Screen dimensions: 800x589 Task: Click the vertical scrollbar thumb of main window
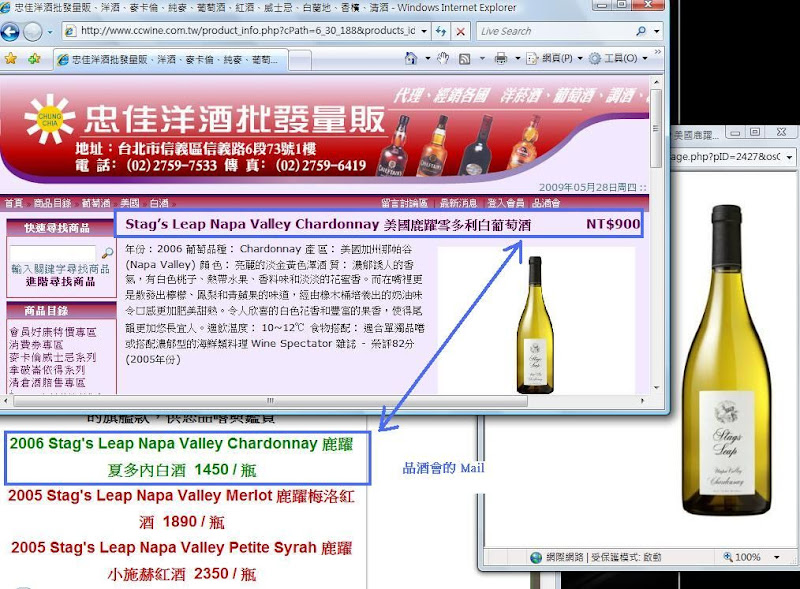[x=656, y=127]
